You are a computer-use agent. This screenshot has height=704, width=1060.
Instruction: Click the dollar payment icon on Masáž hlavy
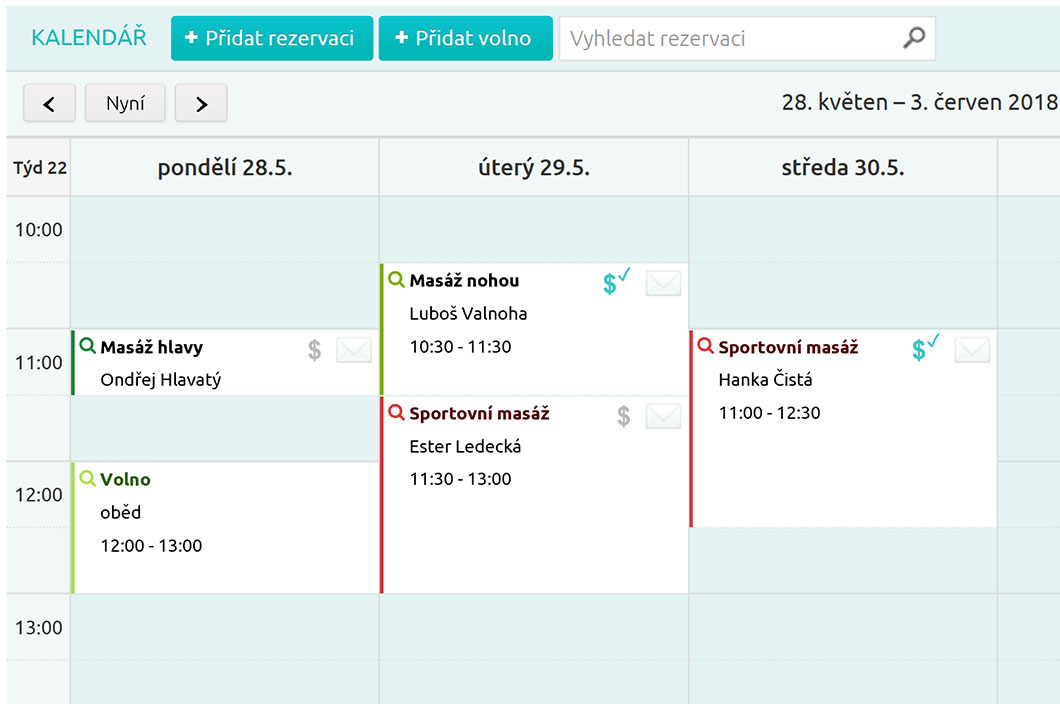tap(315, 349)
